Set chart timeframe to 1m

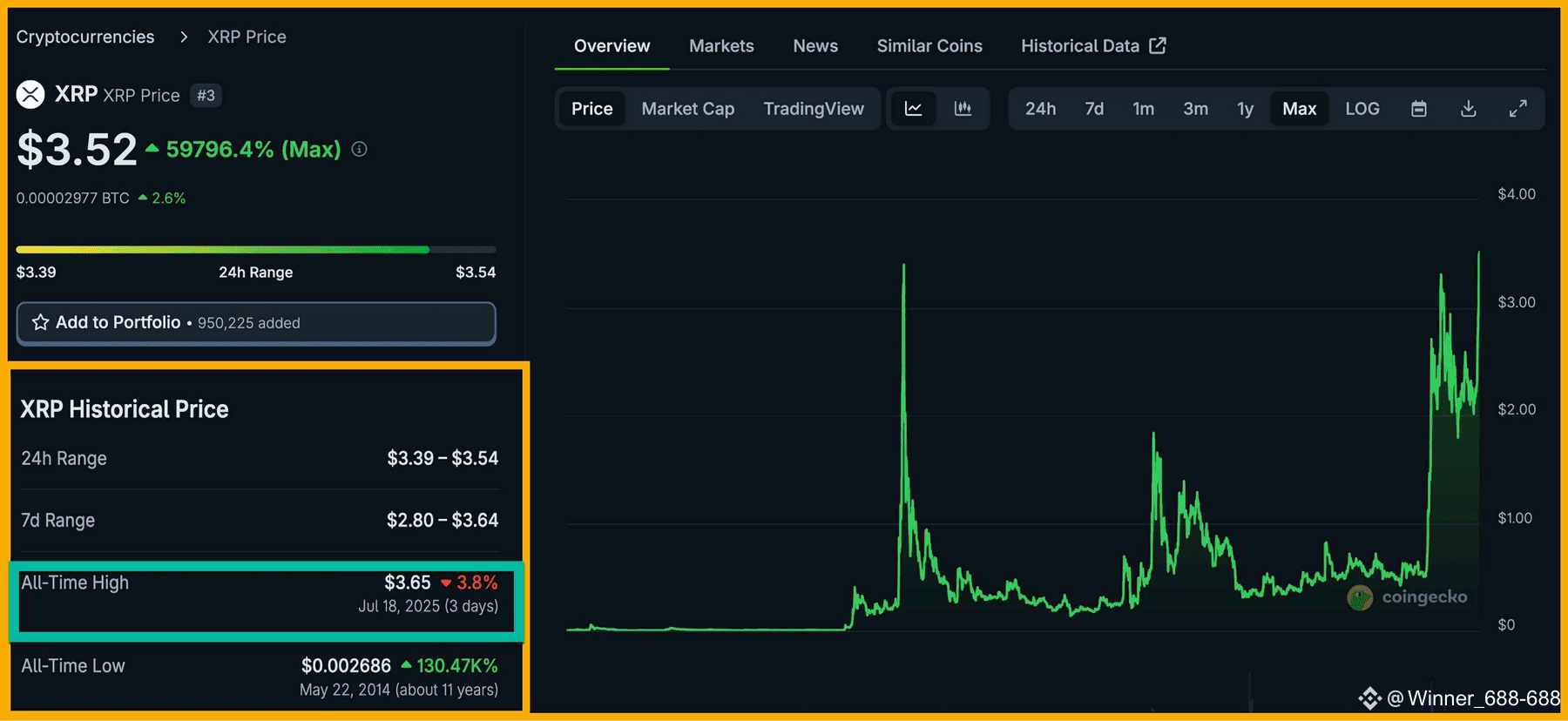(1144, 109)
